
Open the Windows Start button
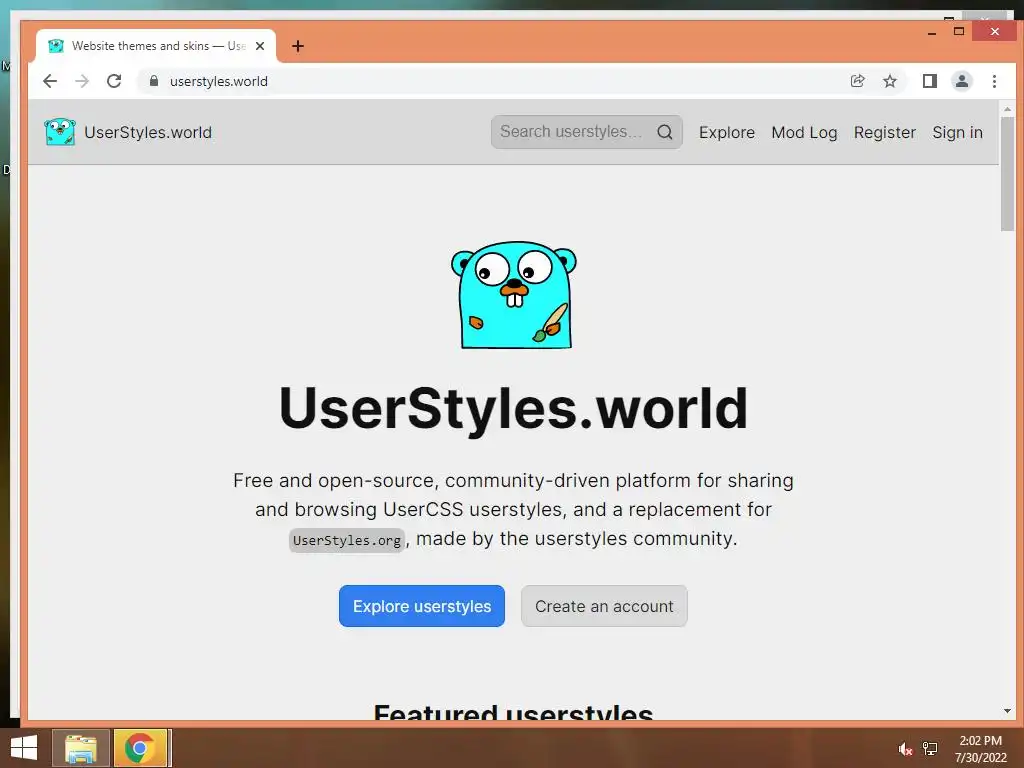pos(24,748)
